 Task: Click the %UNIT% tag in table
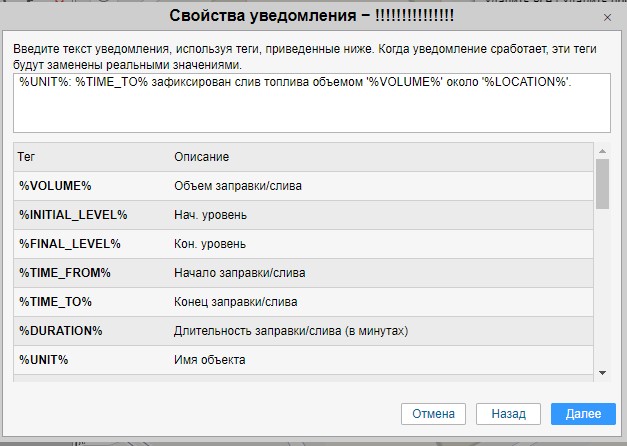[x=43, y=360]
